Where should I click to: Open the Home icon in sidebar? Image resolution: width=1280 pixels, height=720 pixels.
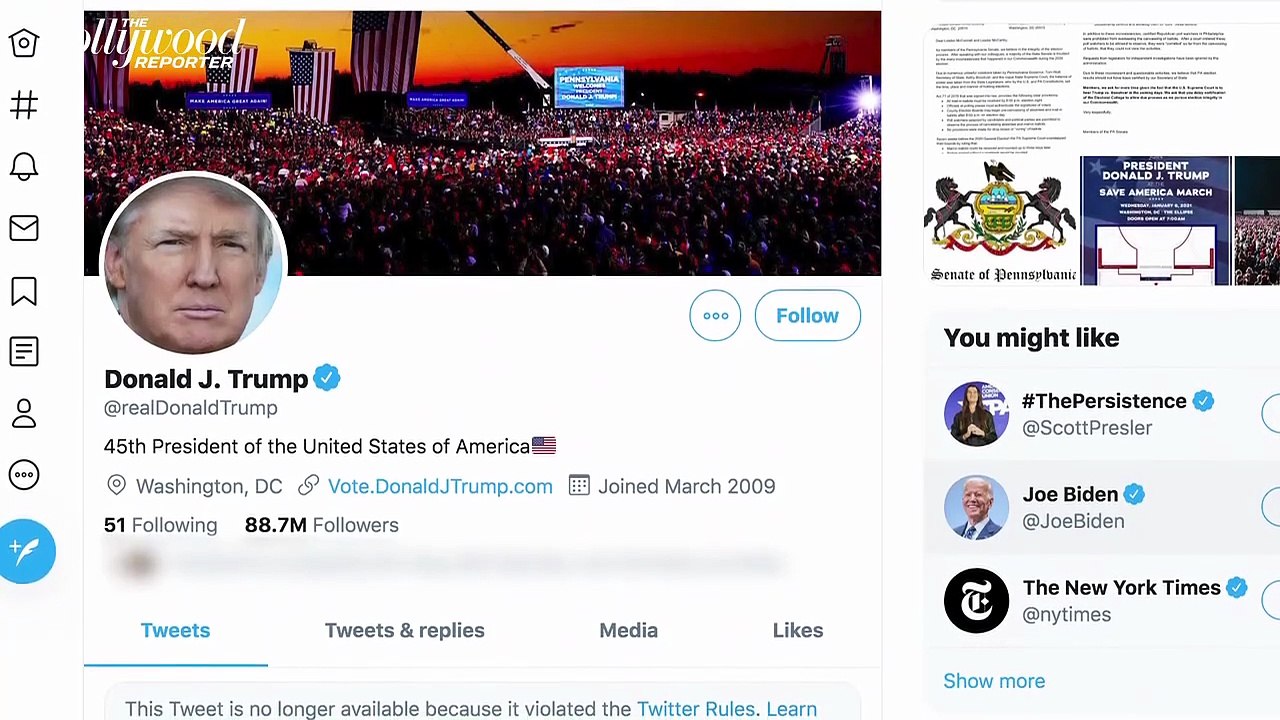[x=24, y=43]
